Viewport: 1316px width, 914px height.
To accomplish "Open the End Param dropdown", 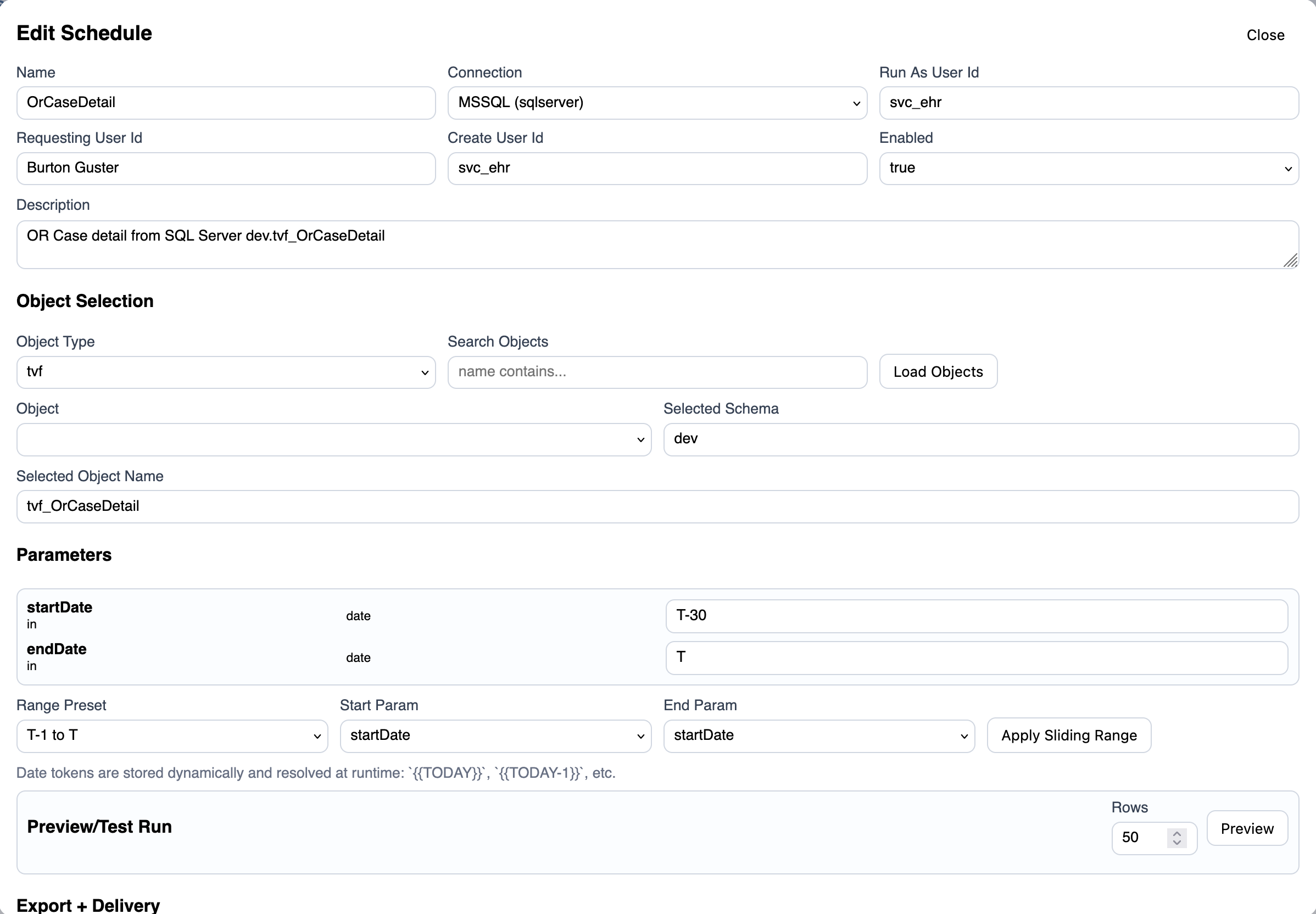I will [x=818, y=735].
